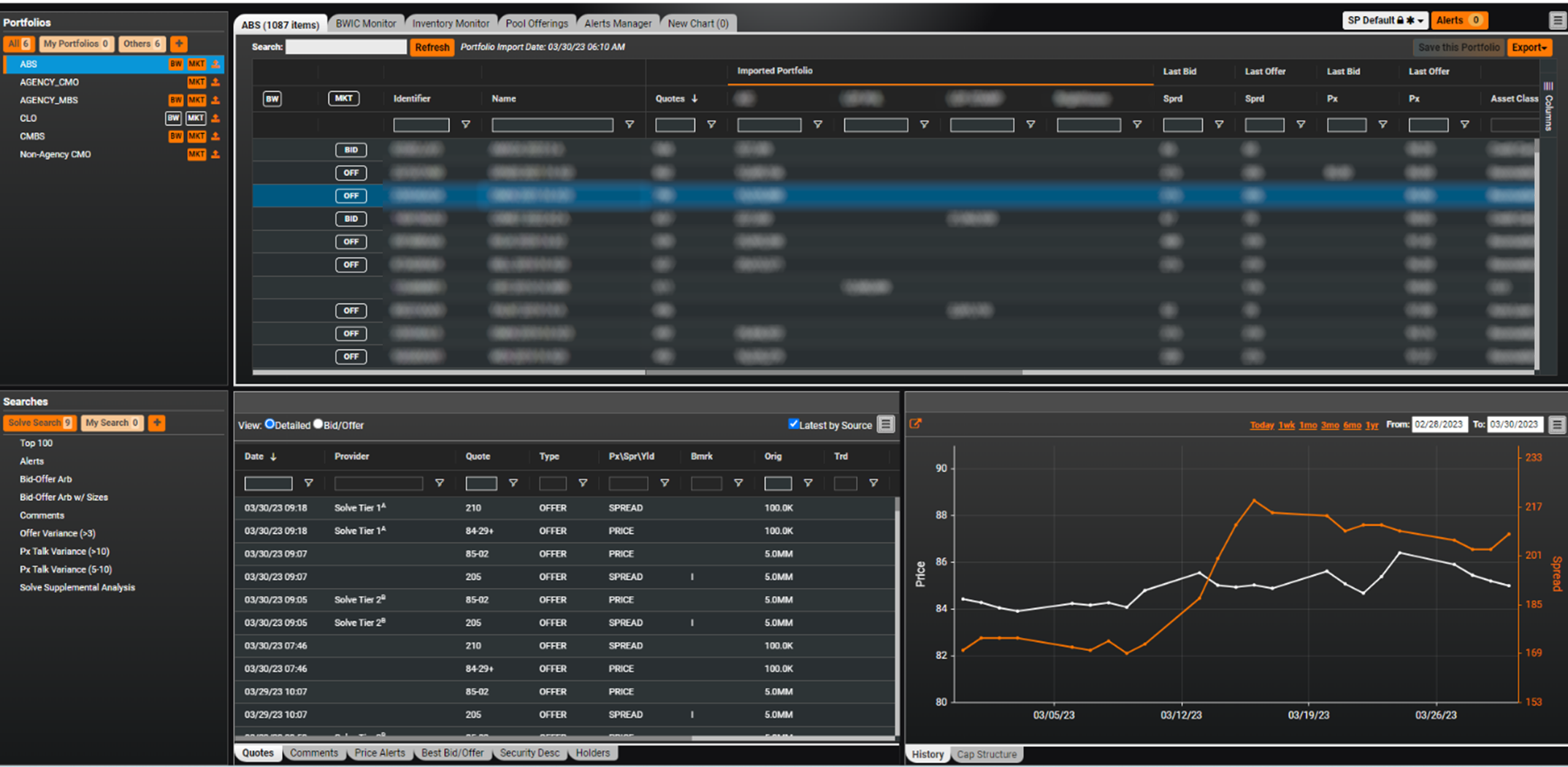
Task: Click filter icon for Name column
Action: [x=630, y=125]
